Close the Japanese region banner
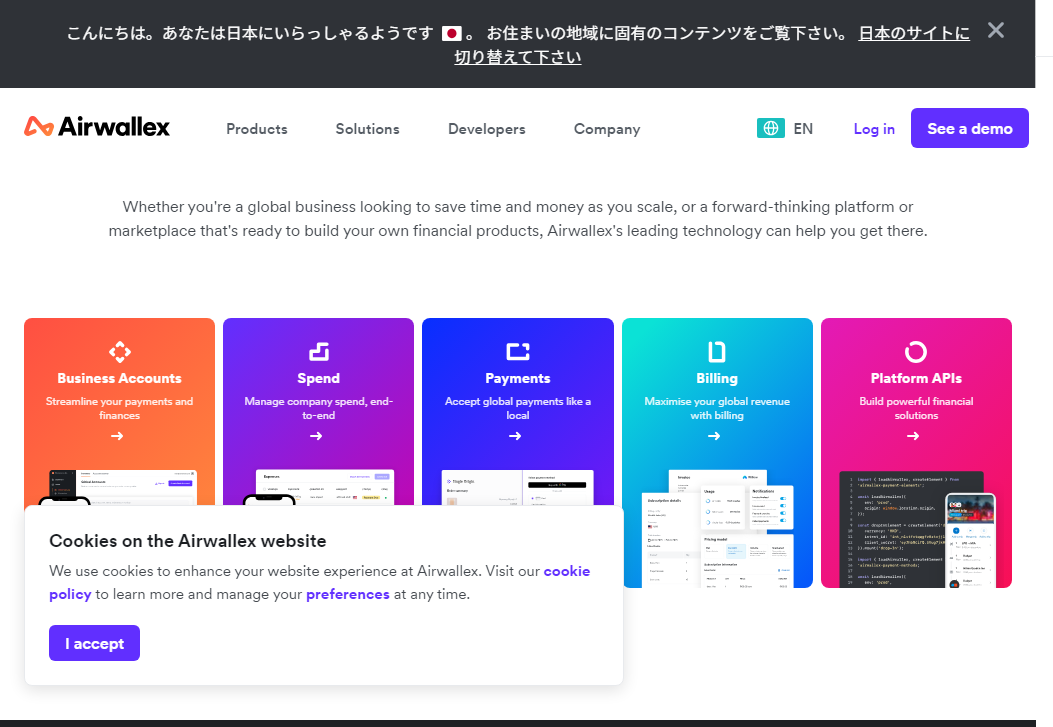The height and width of the screenshot is (727, 1053). [995, 30]
